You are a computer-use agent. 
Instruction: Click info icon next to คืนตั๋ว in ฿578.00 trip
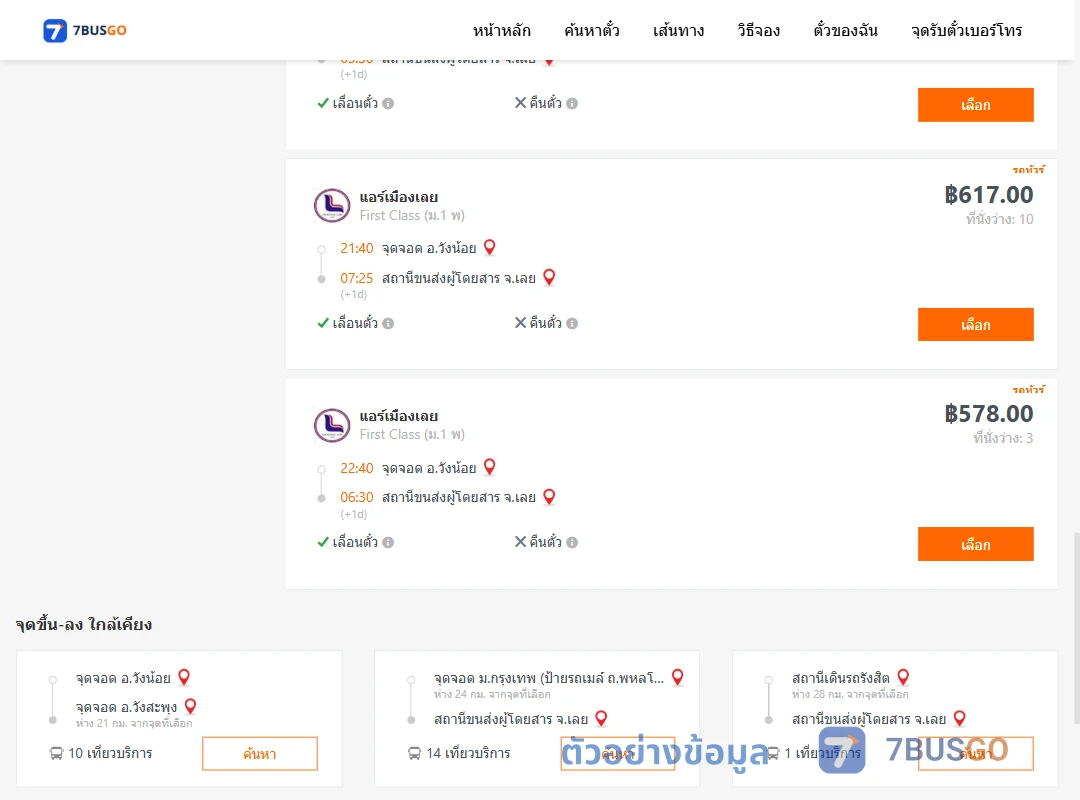pyautogui.click(x=572, y=542)
